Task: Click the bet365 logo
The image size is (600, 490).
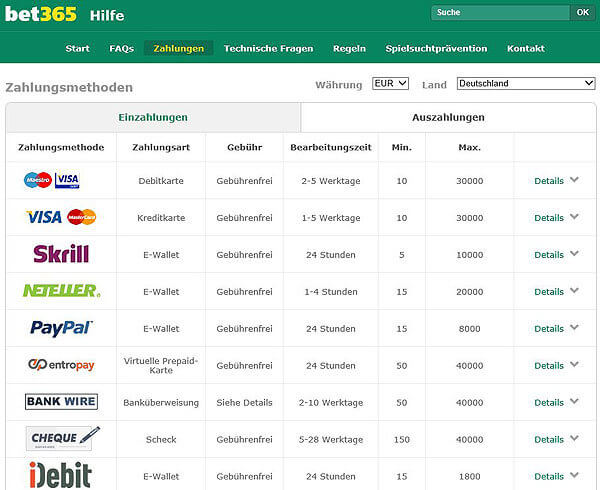Action: (41, 15)
